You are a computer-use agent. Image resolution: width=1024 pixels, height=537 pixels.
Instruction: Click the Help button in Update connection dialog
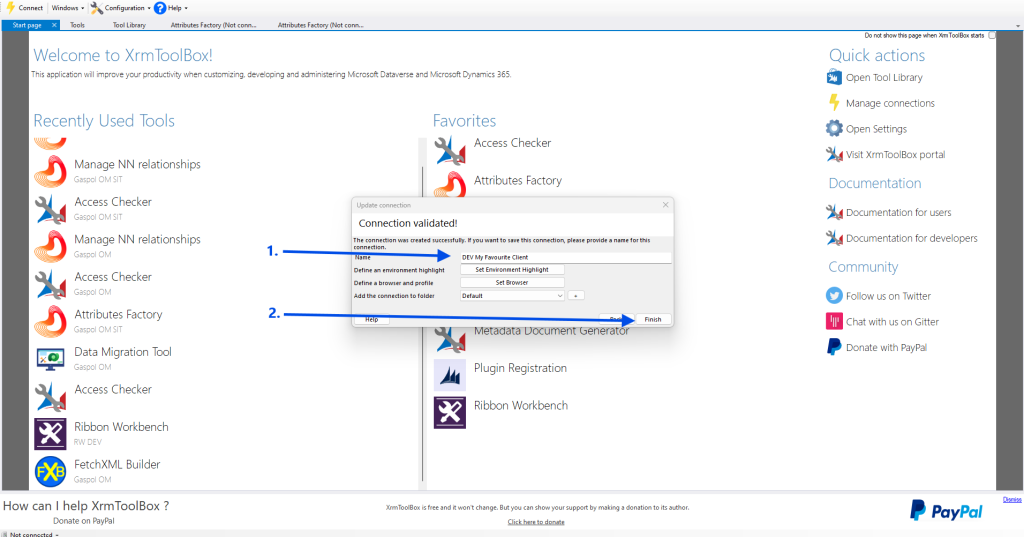coord(372,319)
